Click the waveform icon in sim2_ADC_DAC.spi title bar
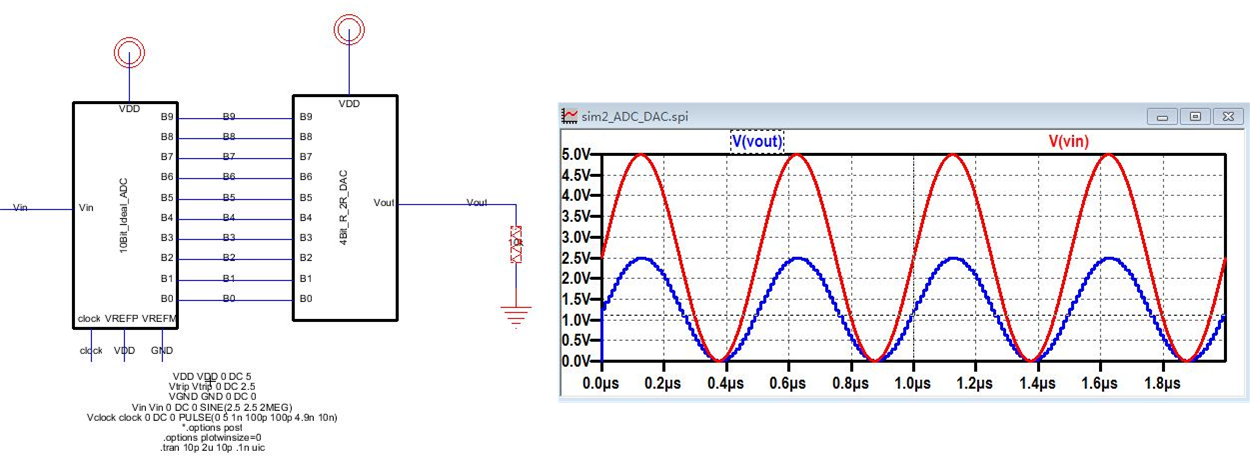 (x=571, y=117)
